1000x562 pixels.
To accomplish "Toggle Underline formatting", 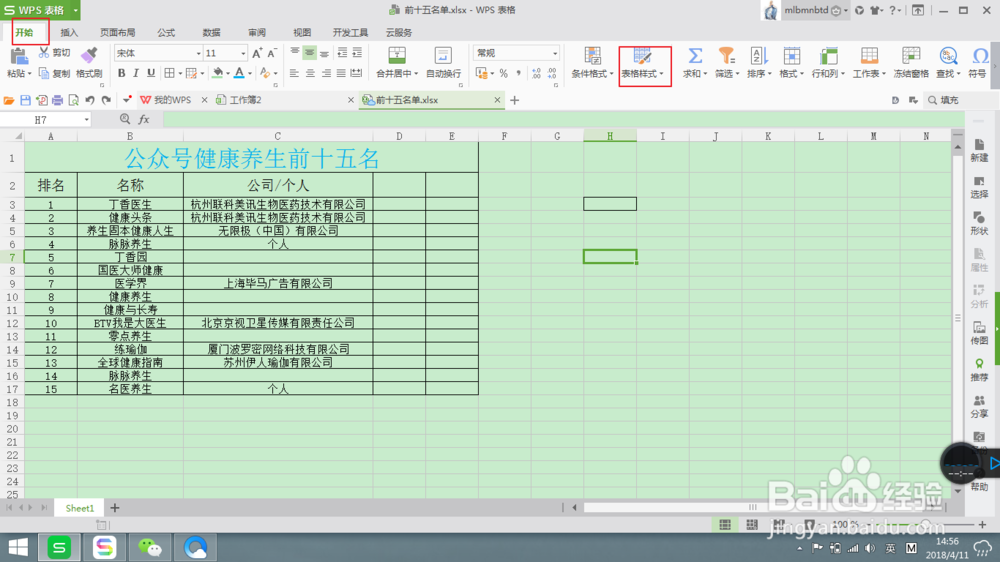I will coord(151,73).
